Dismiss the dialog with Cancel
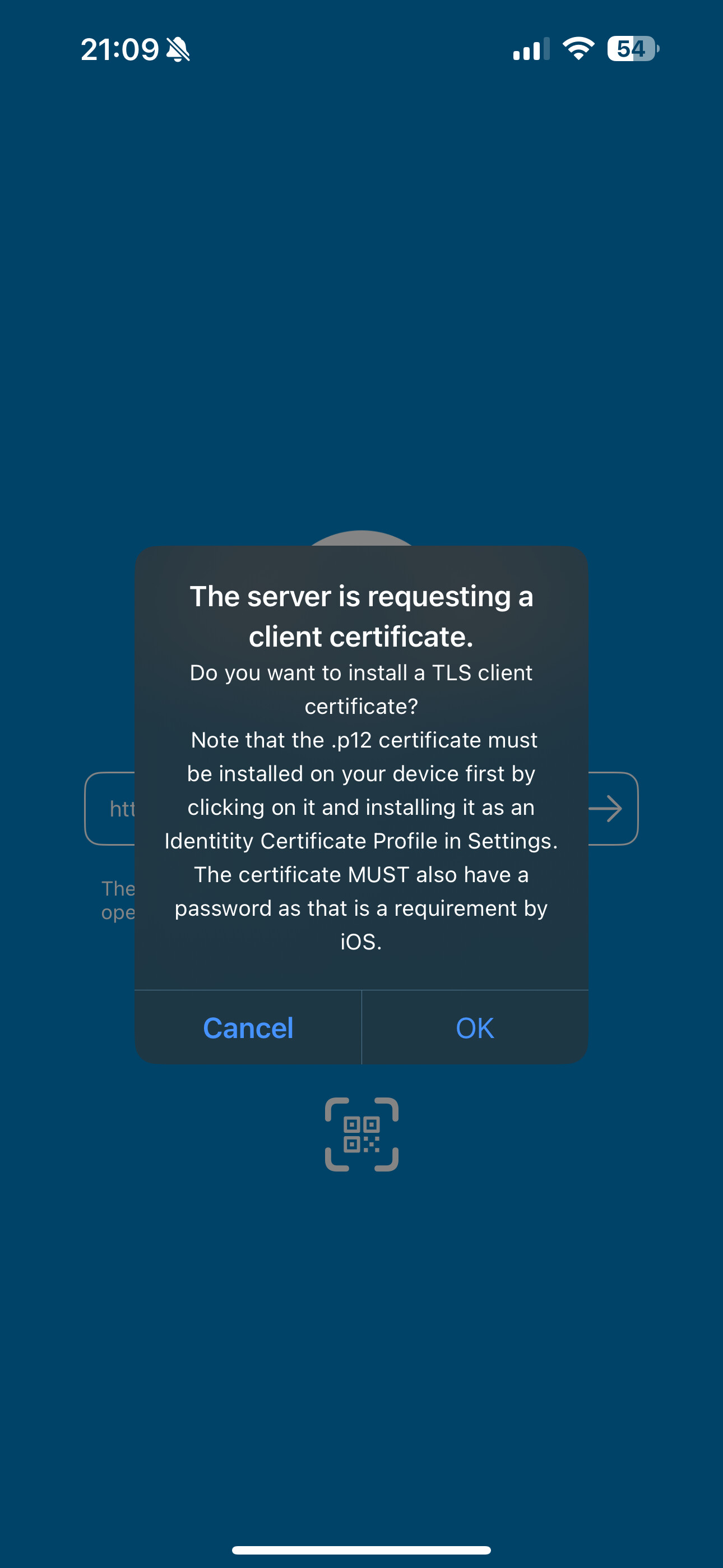Screen dimensions: 723x1568 click(248, 1028)
